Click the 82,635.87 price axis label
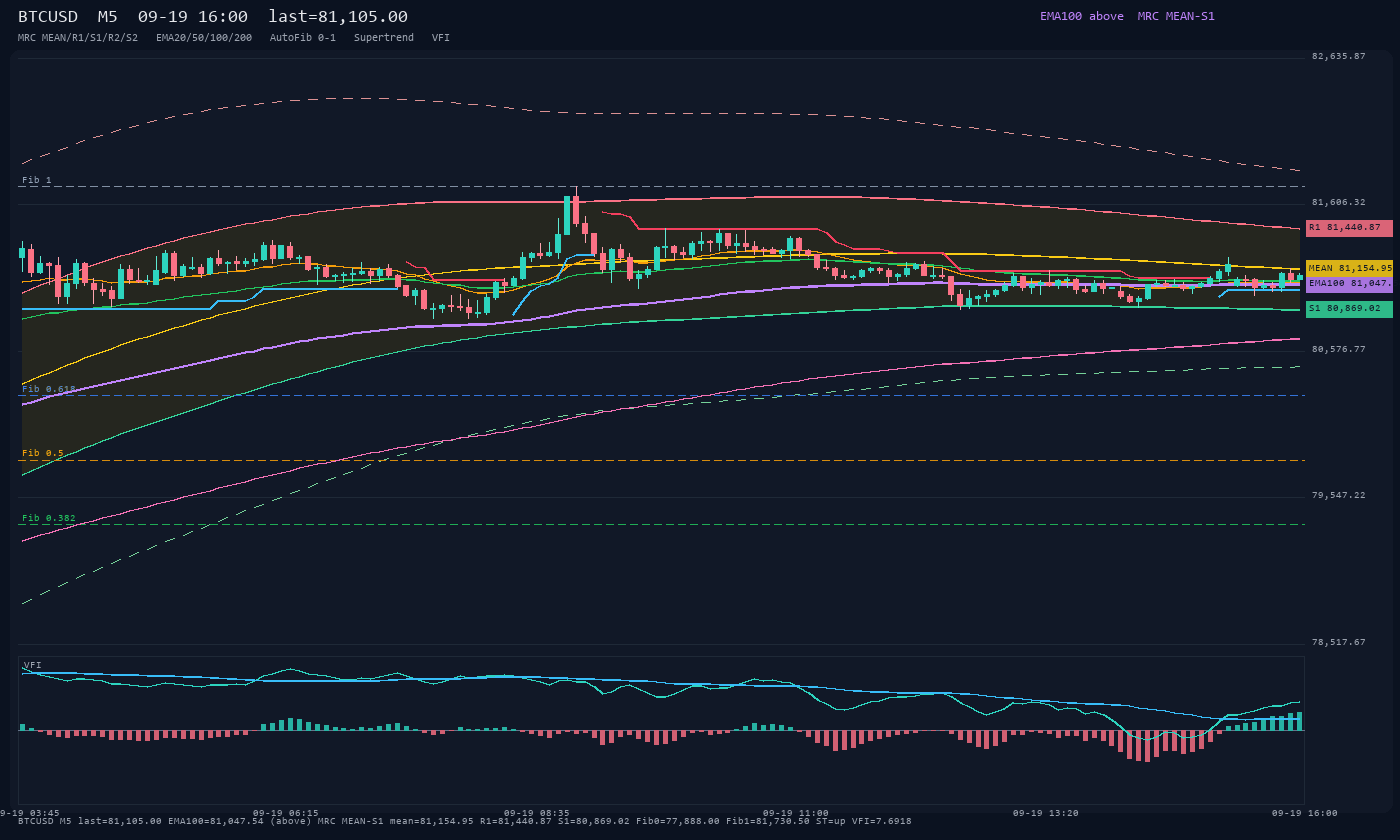The width and height of the screenshot is (1400, 840). click(x=1339, y=56)
